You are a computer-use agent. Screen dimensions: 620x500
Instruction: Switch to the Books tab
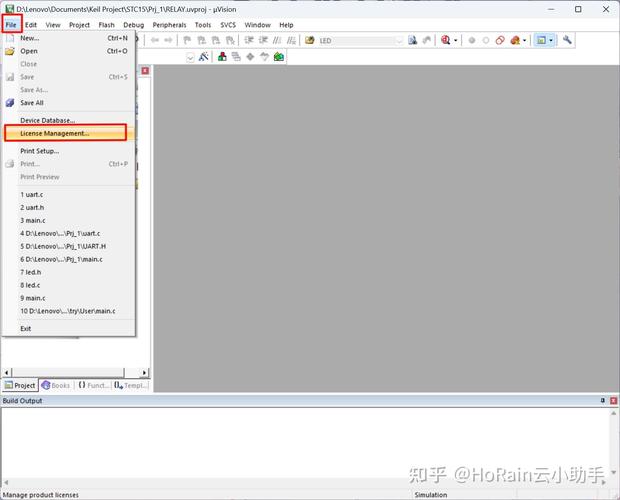point(56,385)
